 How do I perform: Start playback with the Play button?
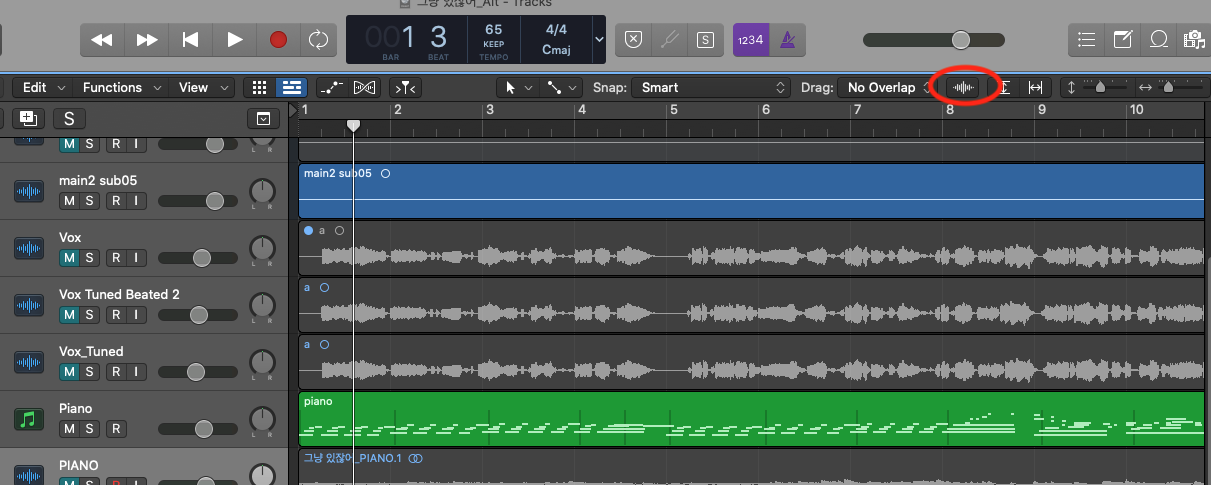235,40
